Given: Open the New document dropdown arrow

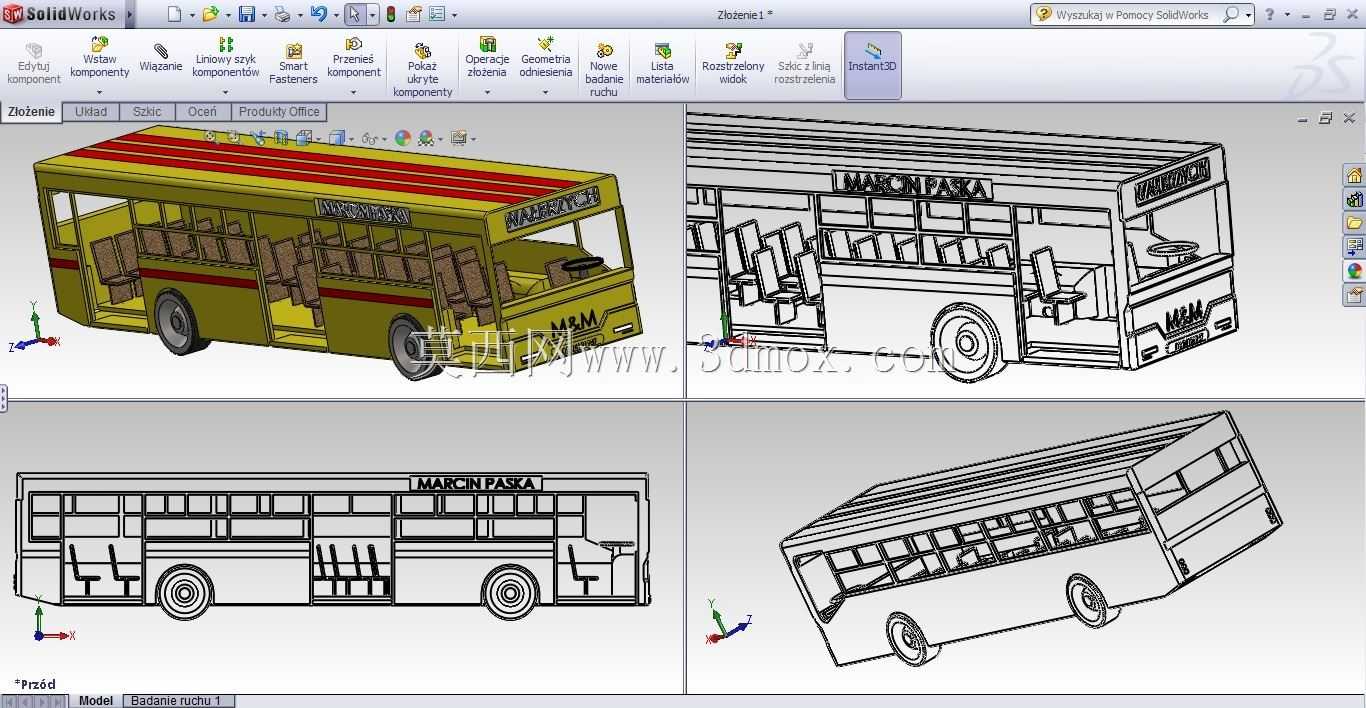Looking at the screenshot, I should 192,15.
